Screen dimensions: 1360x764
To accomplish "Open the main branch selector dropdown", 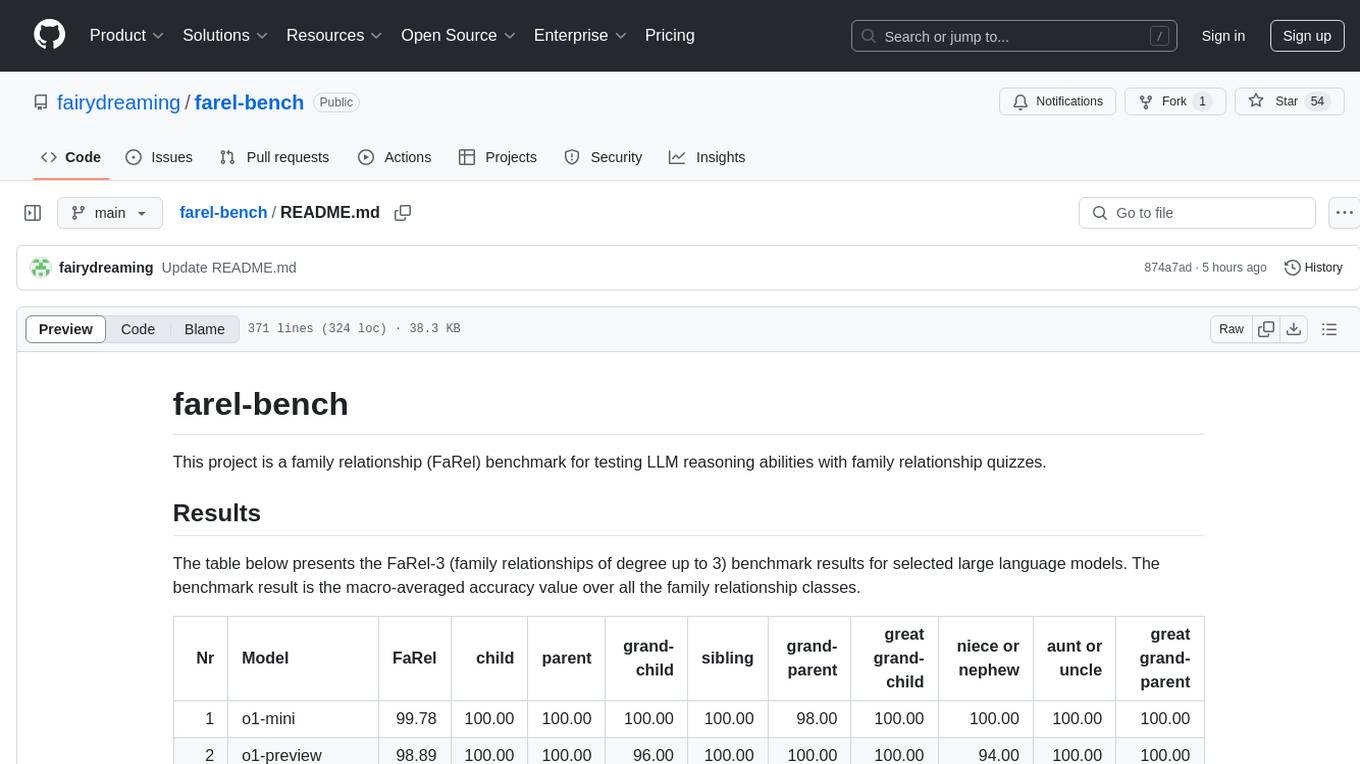I will pyautogui.click(x=110, y=213).
